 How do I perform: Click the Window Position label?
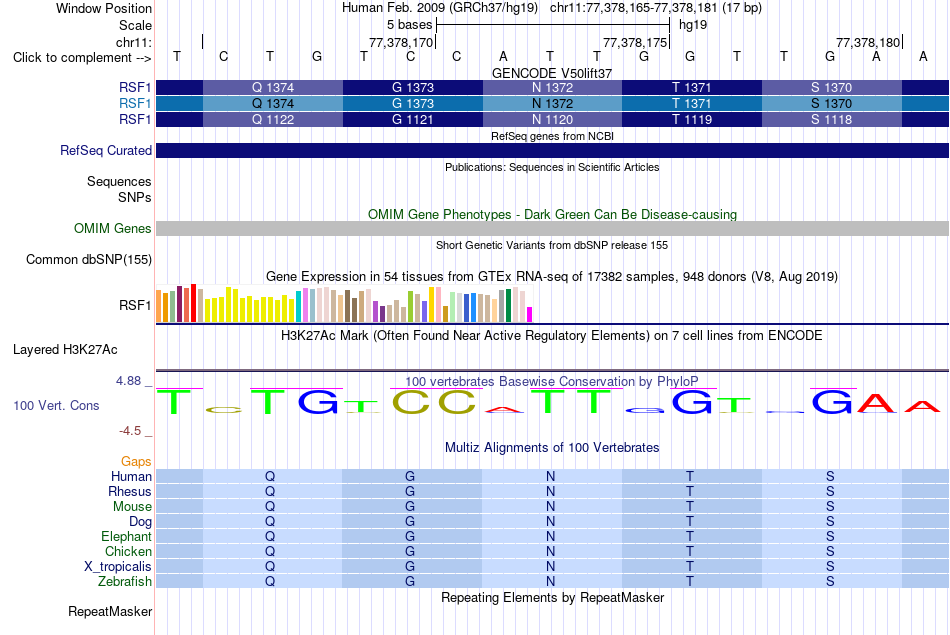104,8
